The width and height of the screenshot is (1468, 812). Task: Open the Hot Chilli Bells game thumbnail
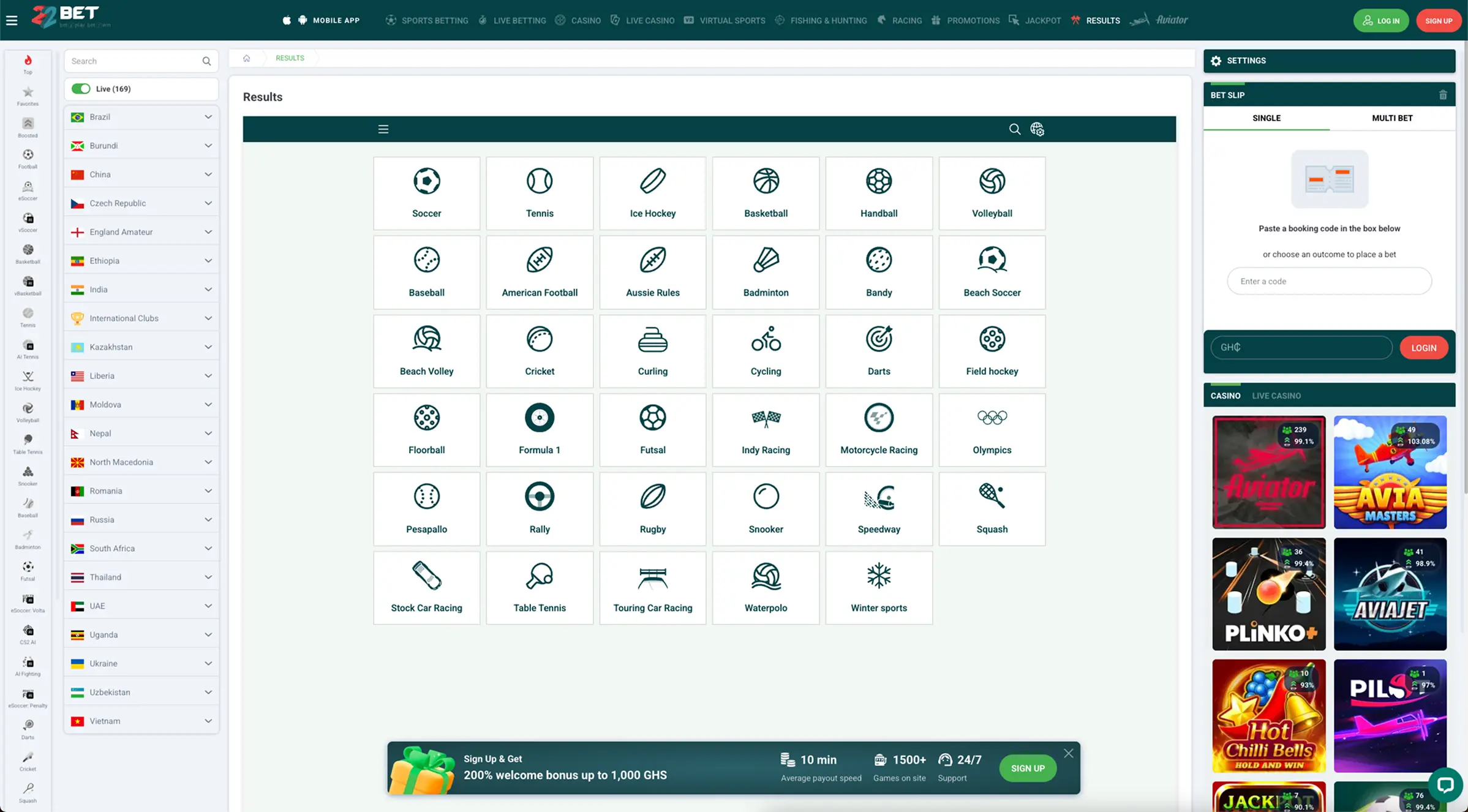coord(1268,716)
